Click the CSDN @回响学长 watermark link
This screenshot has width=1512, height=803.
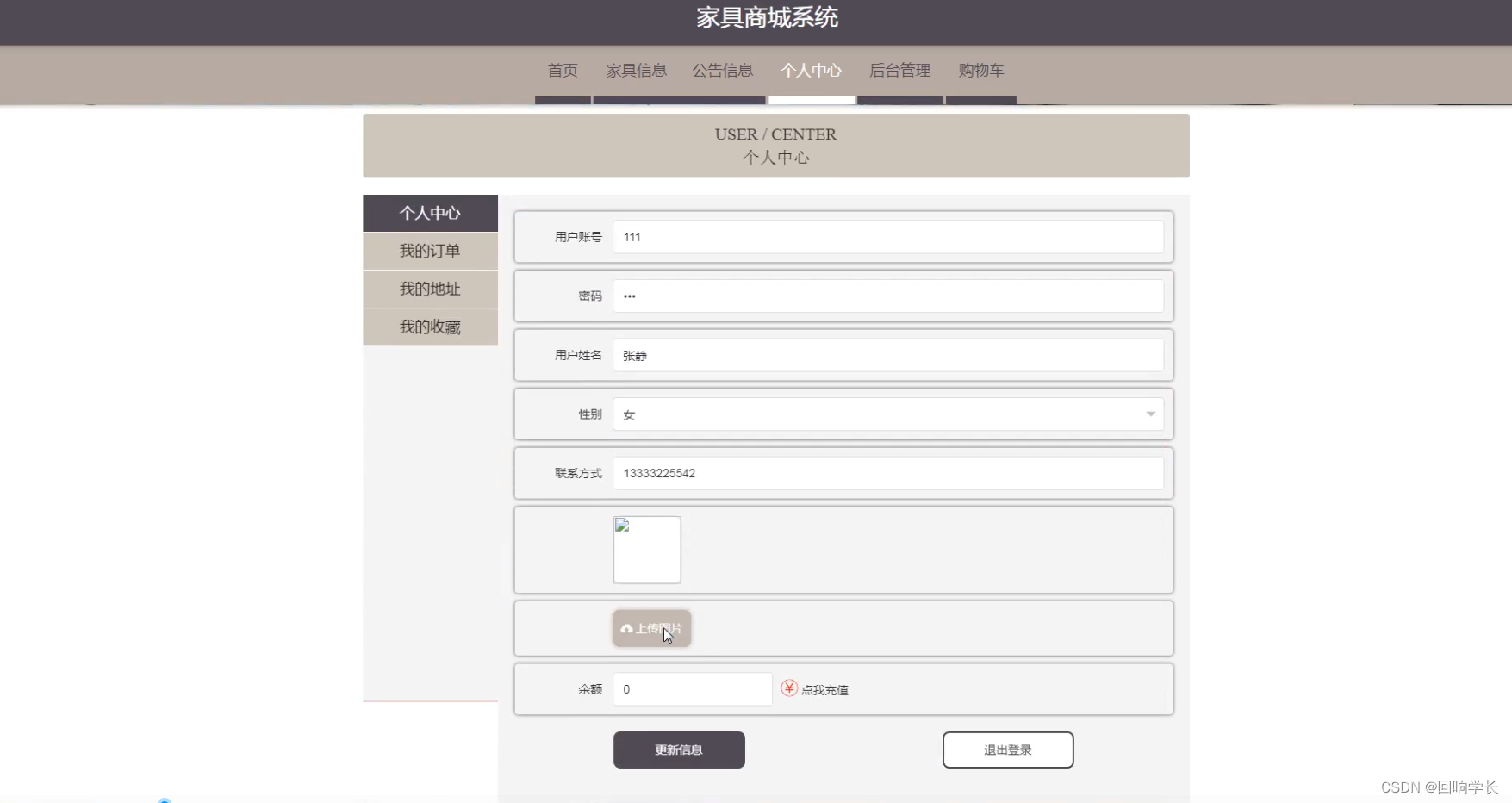[x=1437, y=787]
